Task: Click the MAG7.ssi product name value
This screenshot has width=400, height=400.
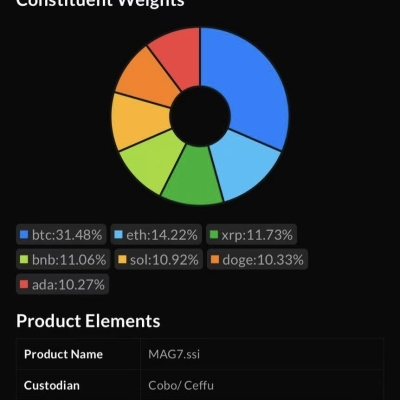Action: point(174,354)
